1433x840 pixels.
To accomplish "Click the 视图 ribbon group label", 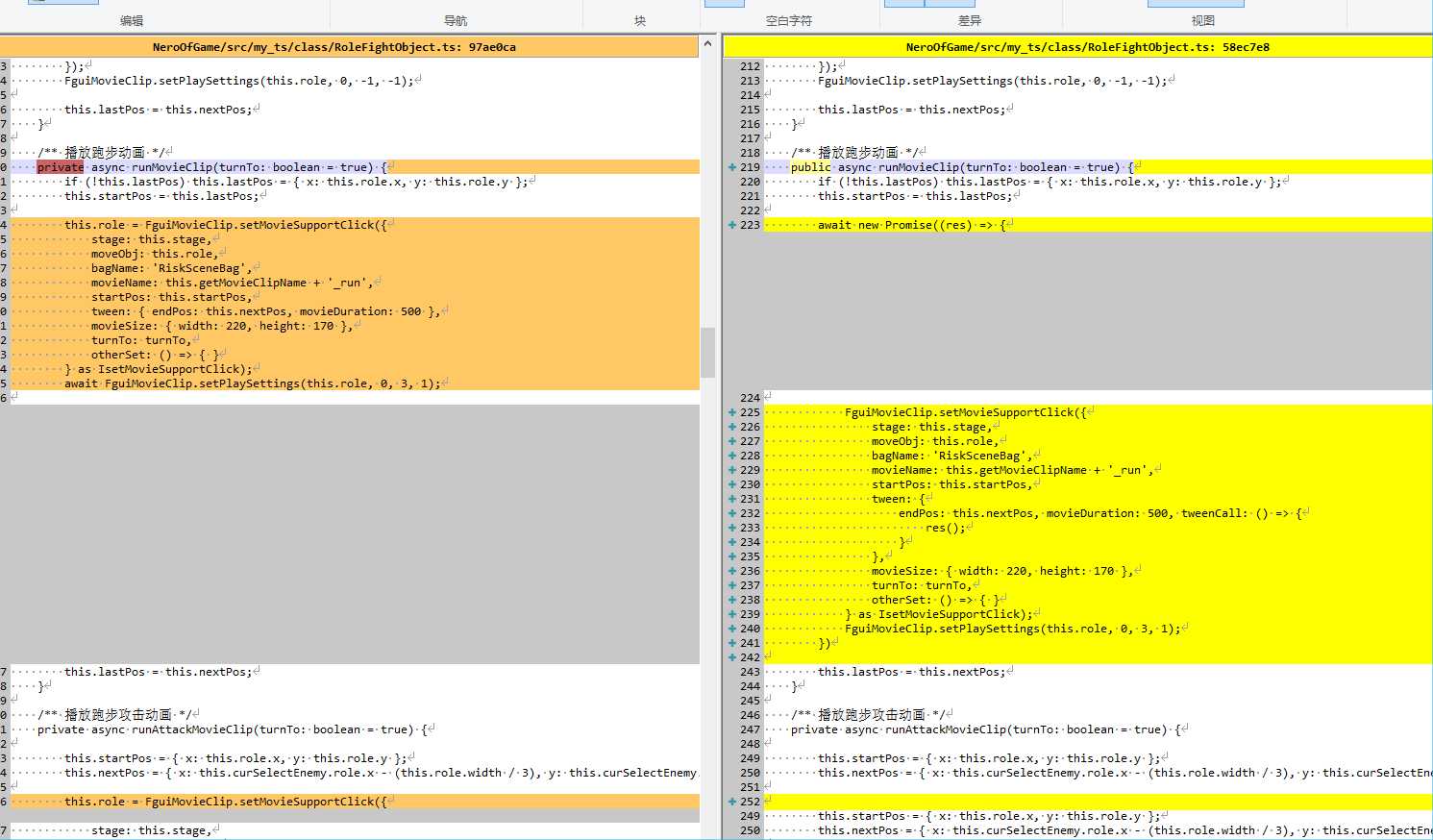I will point(1203,20).
